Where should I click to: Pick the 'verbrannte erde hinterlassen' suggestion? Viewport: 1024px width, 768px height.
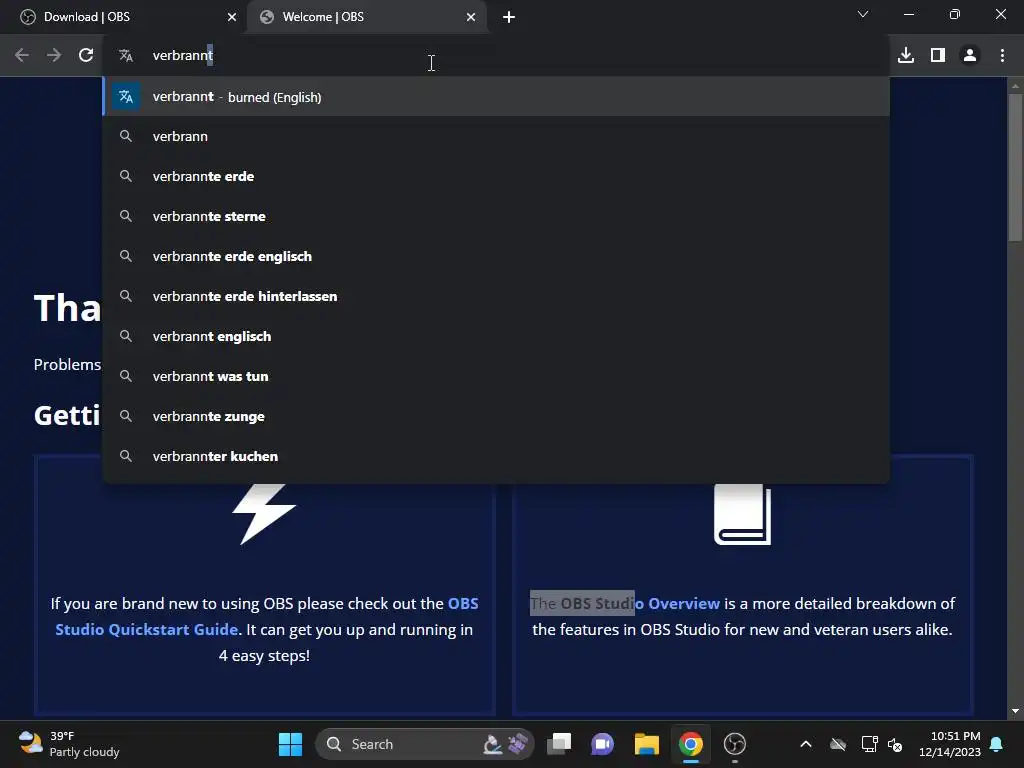click(496, 296)
